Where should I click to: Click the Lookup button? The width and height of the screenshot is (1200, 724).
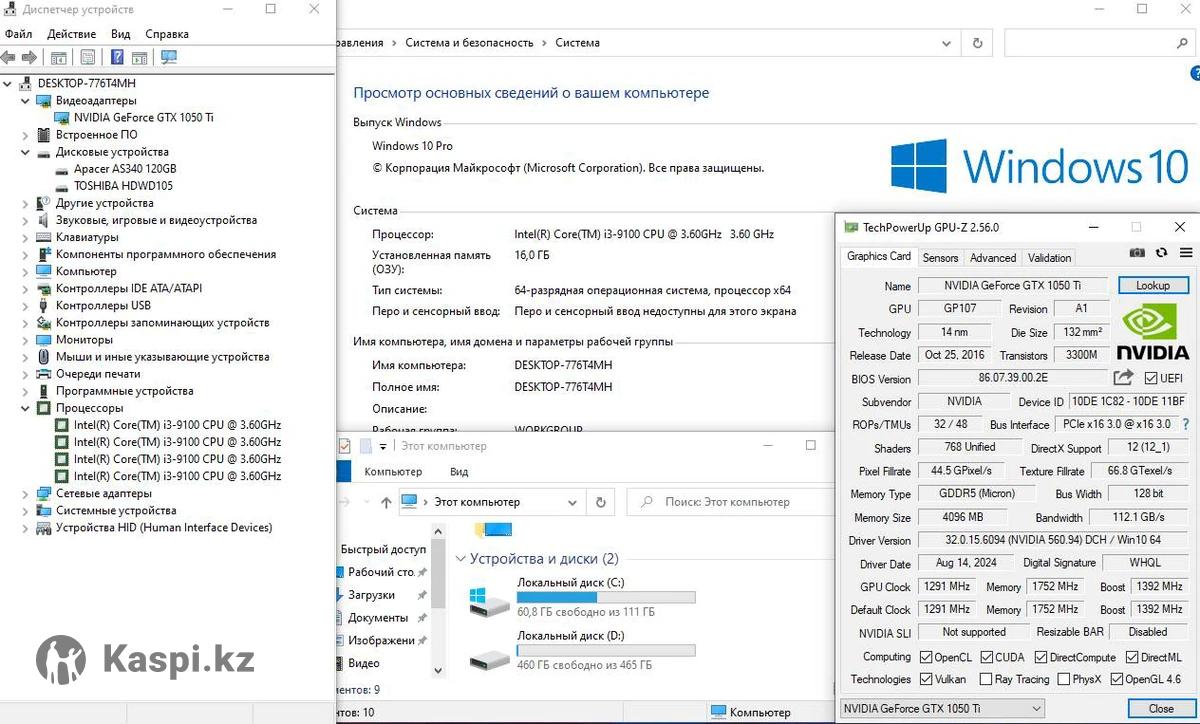pos(1152,285)
